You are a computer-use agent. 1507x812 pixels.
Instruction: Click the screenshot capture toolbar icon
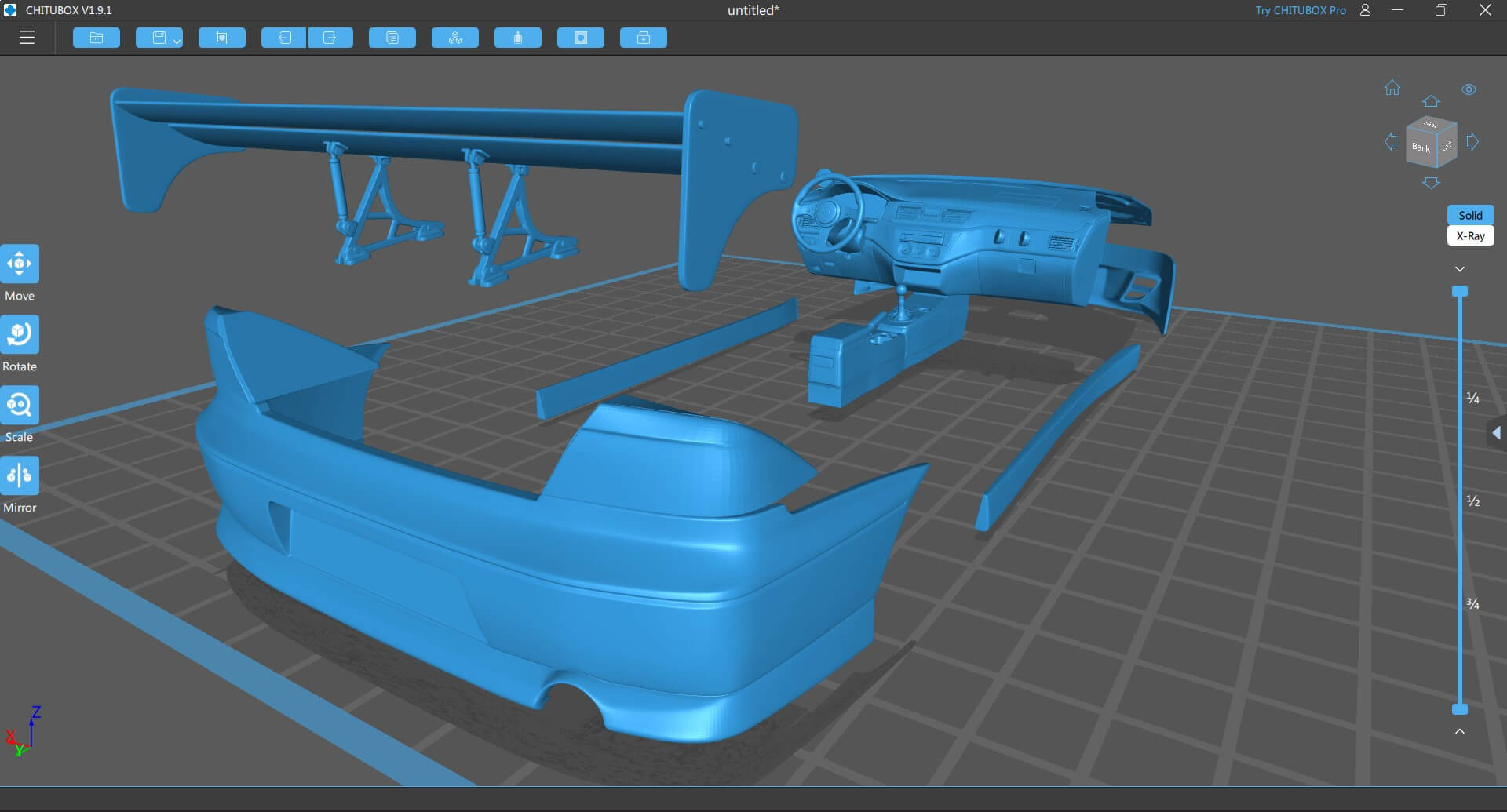(222, 38)
